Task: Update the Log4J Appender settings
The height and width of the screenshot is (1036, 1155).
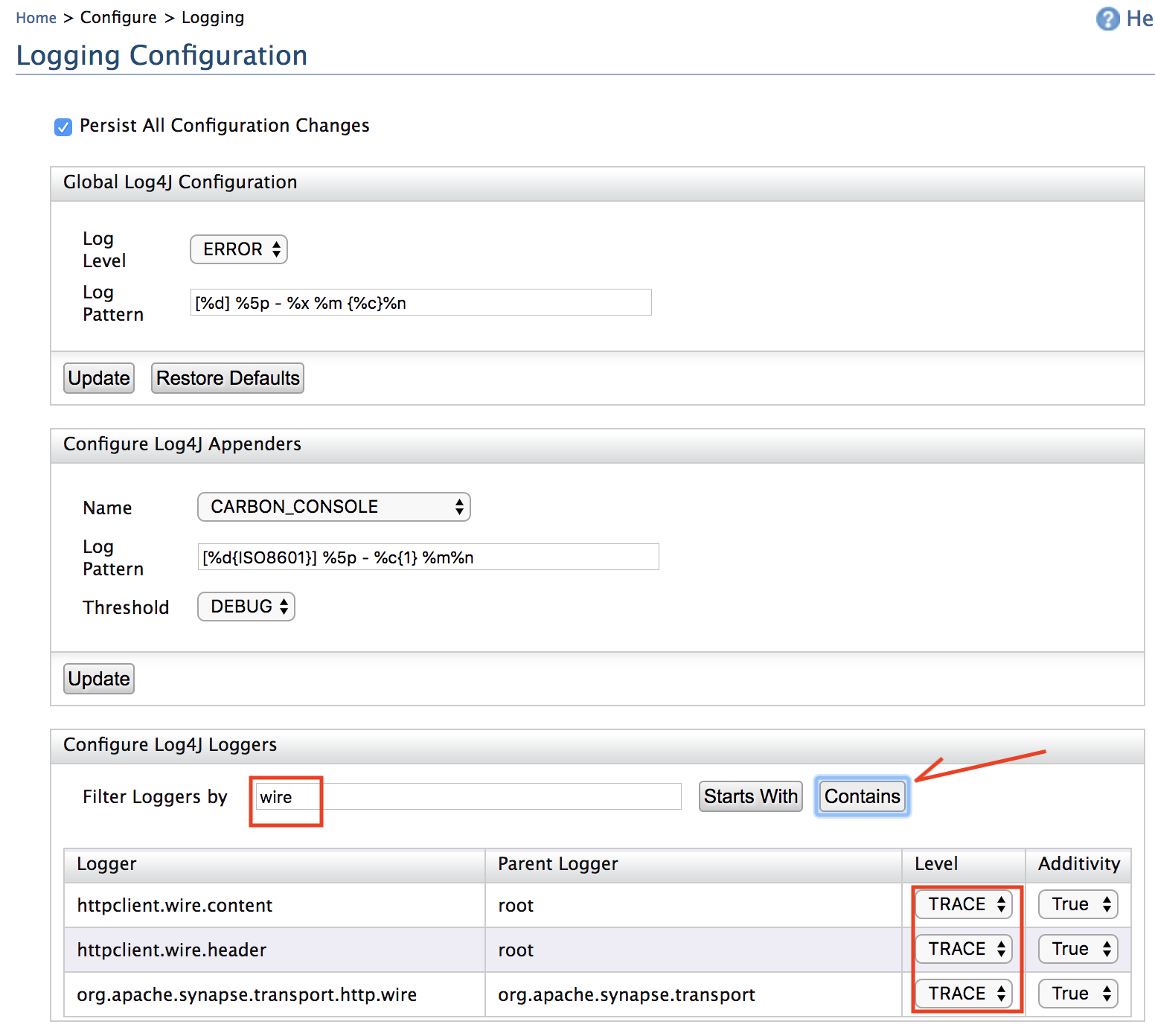Action: (x=98, y=678)
